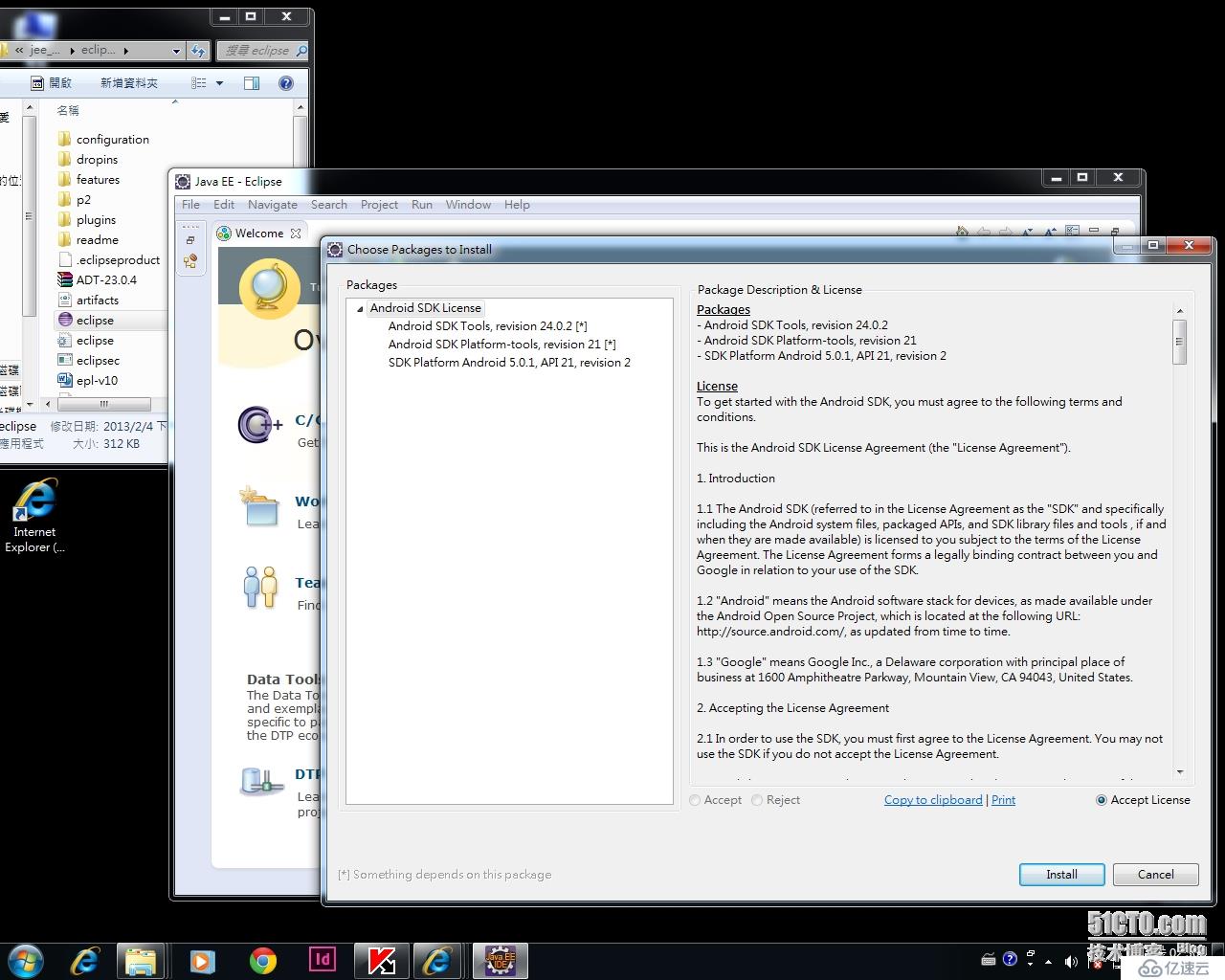Open the Workbench folder icon on Welcome page
The width and height of the screenshot is (1225, 980).
click(x=260, y=506)
